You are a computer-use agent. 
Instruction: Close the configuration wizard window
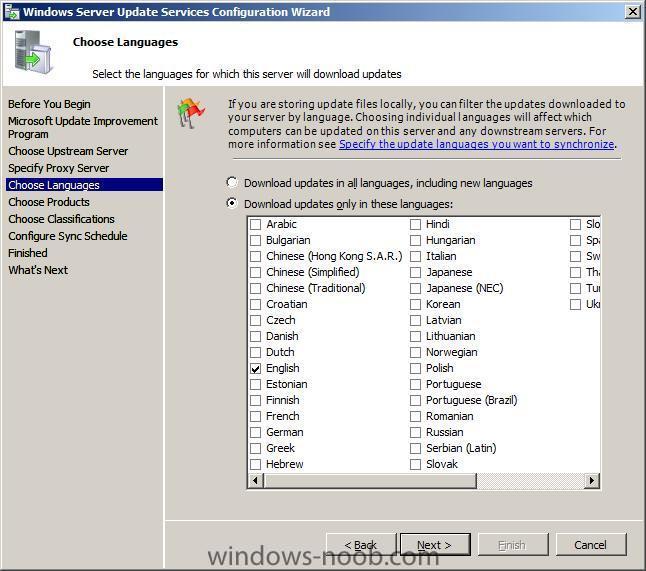[x=632, y=12]
